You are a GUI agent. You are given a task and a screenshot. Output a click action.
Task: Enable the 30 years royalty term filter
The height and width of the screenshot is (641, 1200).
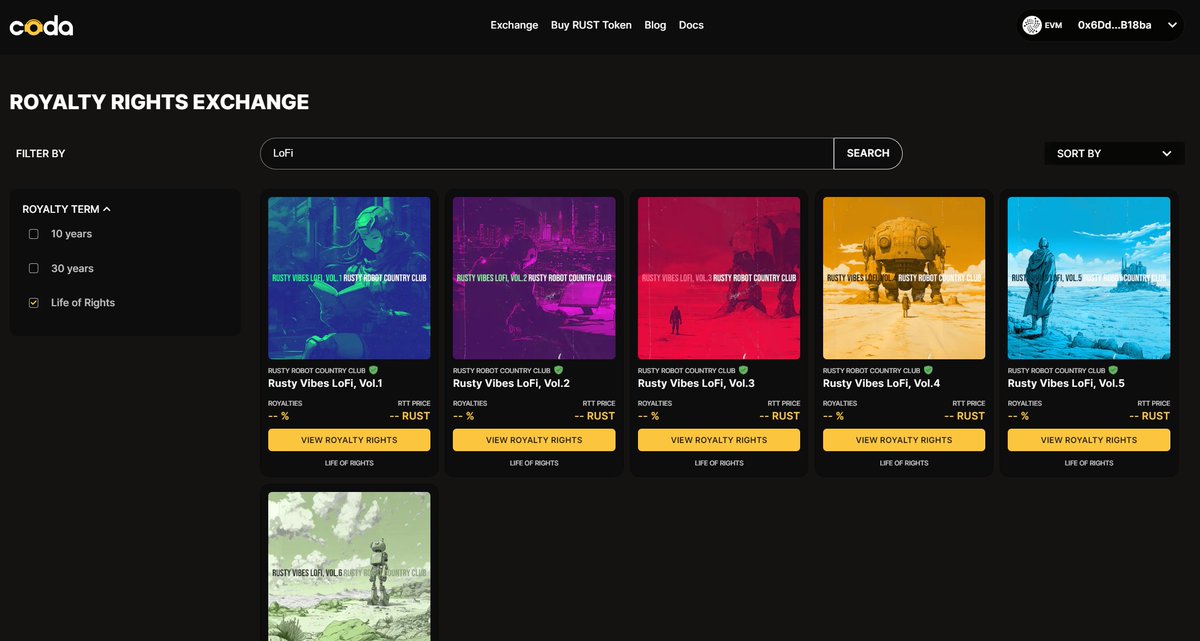point(32,268)
